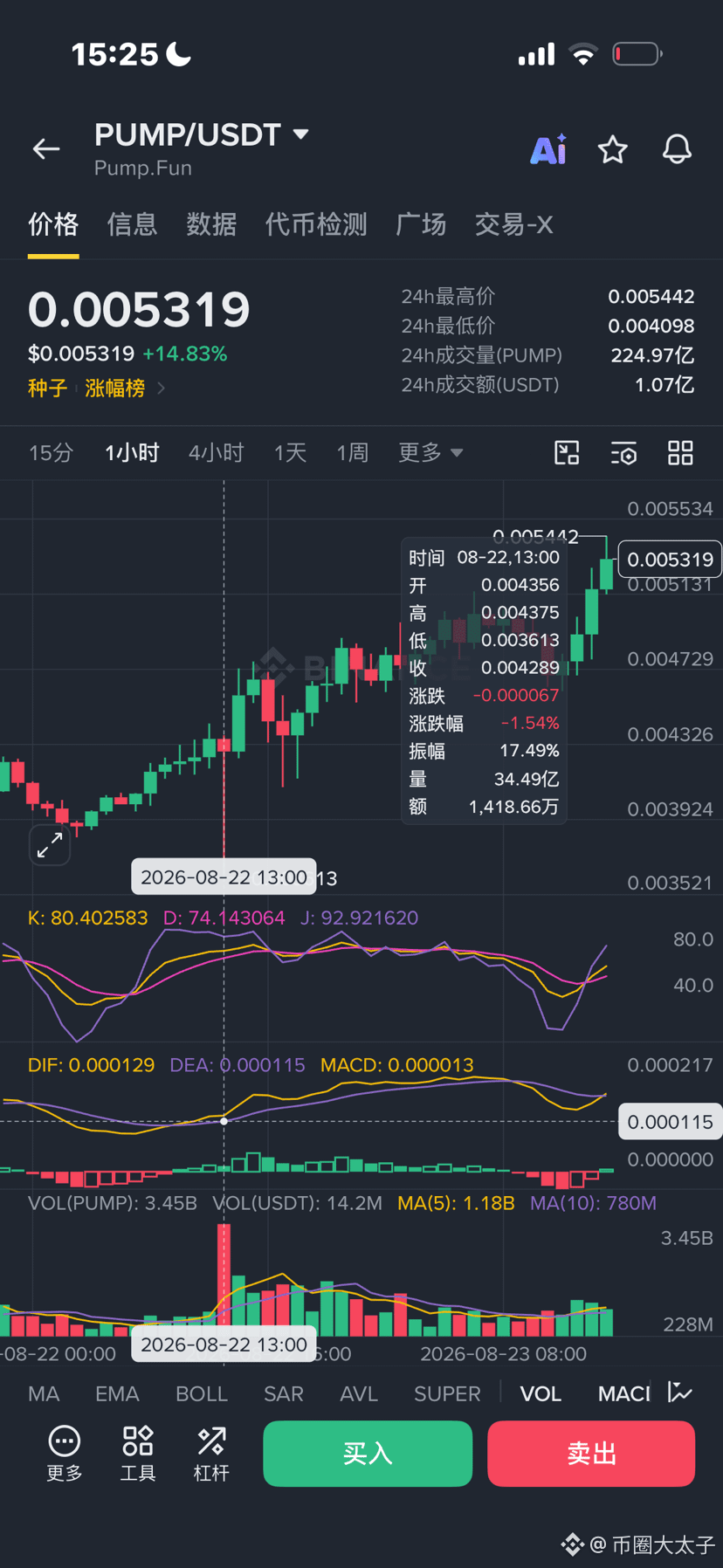Image resolution: width=723 pixels, height=1568 pixels.
Task: Open the chart drawing tool icon
Action: pos(567,453)
